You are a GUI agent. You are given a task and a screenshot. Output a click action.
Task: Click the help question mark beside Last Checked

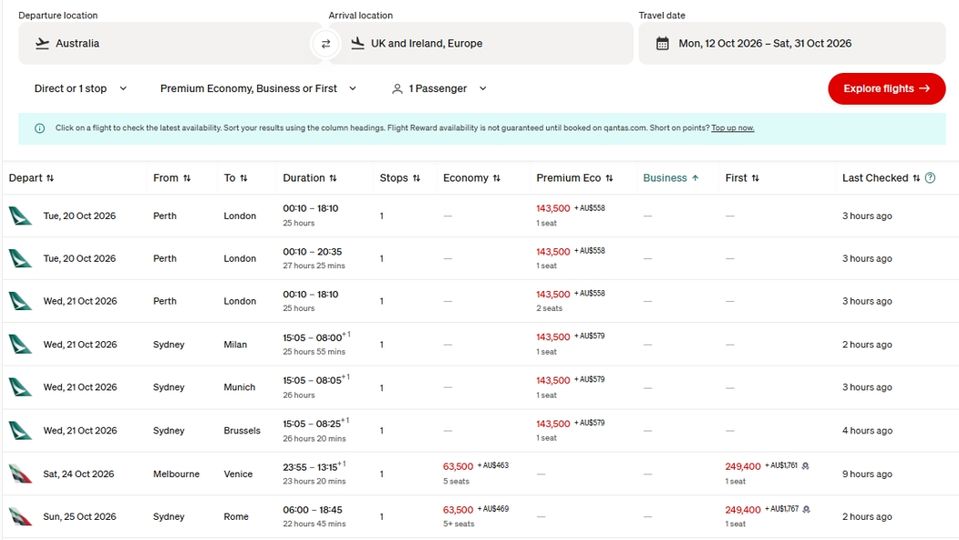(x=930, y=178)
